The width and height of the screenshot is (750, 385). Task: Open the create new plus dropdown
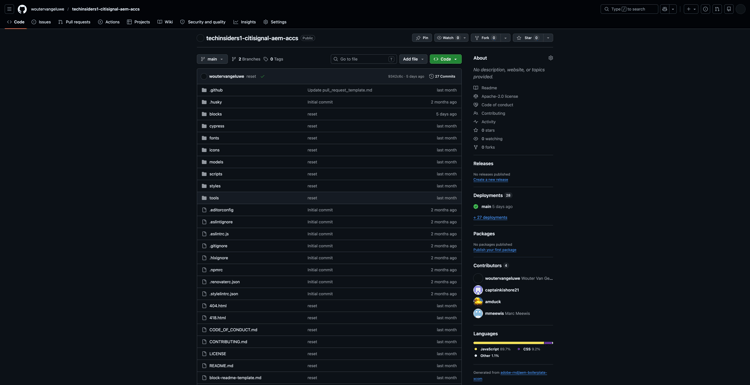(691, 9)
